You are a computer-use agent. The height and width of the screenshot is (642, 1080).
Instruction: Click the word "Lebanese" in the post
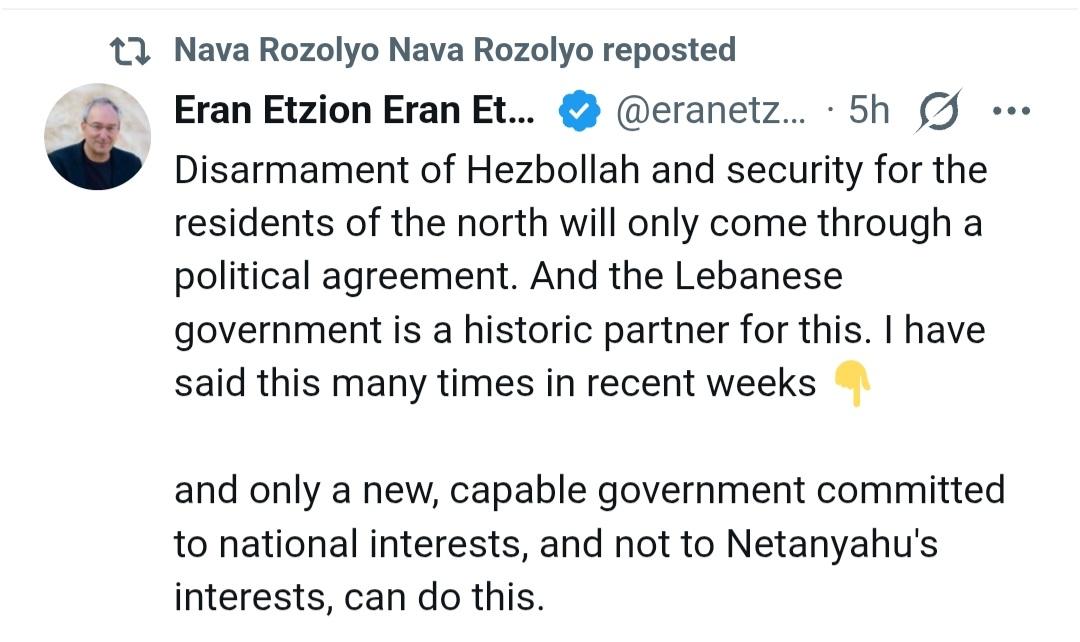758,277
